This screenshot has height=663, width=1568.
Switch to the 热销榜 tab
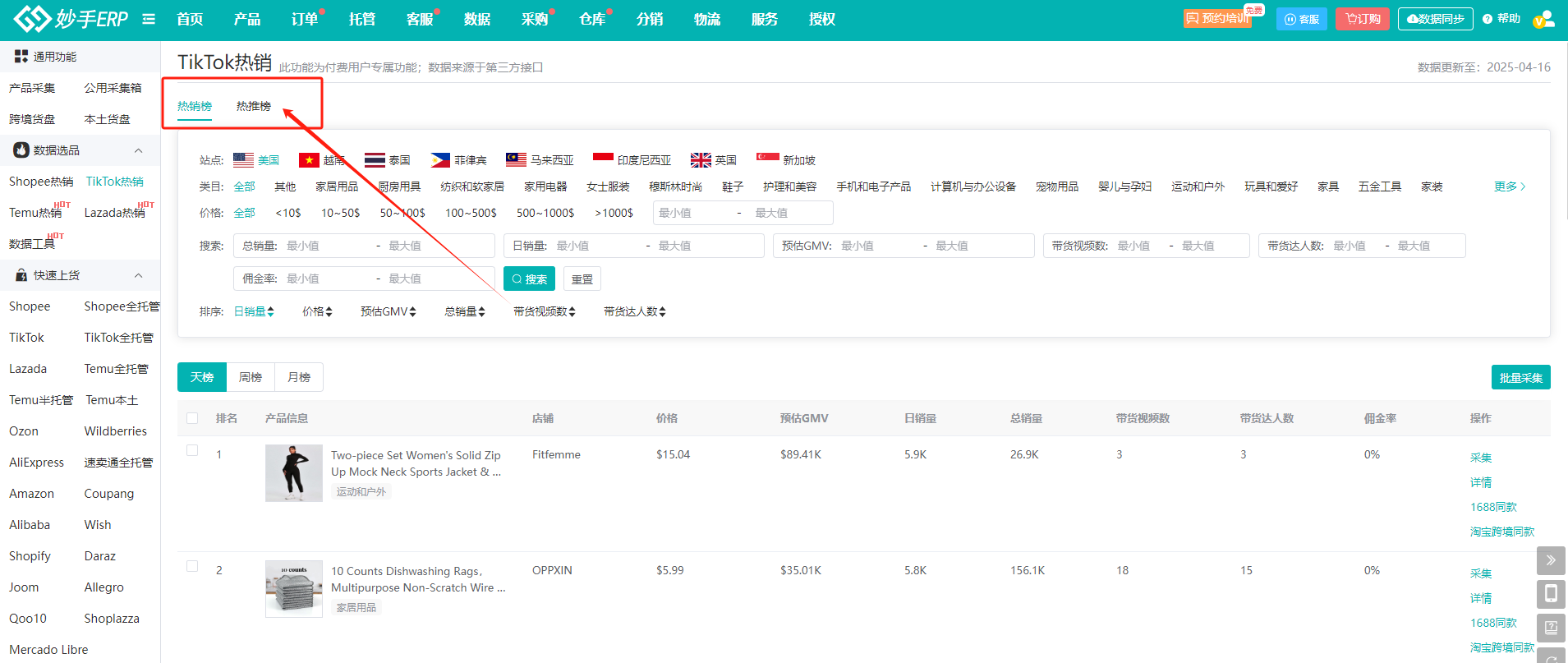click(195, 106)
